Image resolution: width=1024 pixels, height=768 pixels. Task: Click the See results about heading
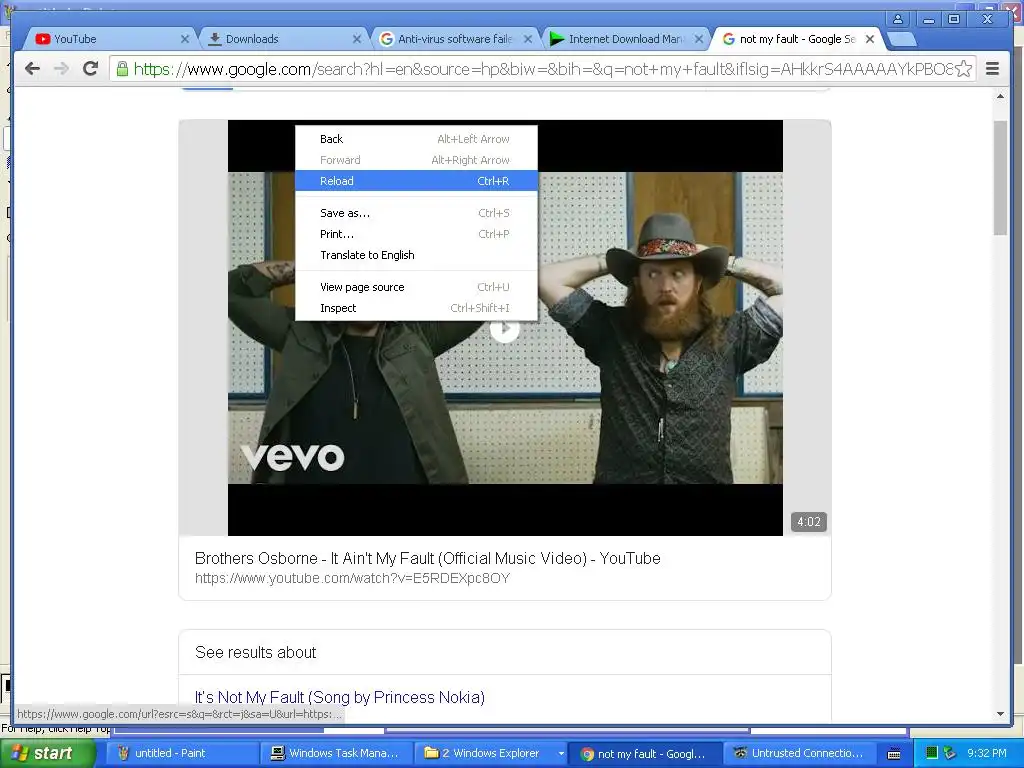pyautogui.click(x=255, y=652)
